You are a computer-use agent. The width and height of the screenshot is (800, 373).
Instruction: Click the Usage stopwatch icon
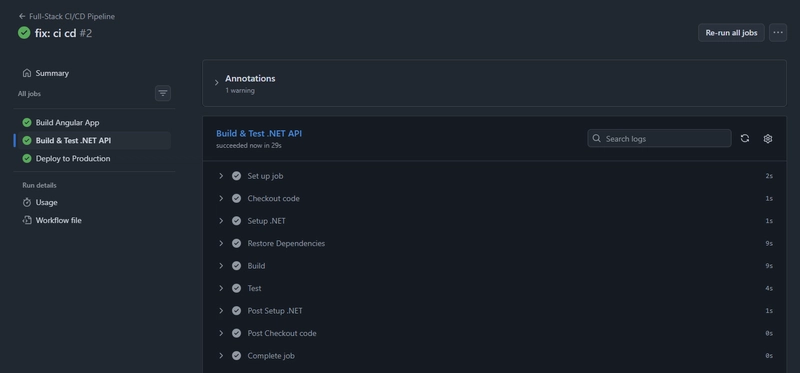point(27,203)
